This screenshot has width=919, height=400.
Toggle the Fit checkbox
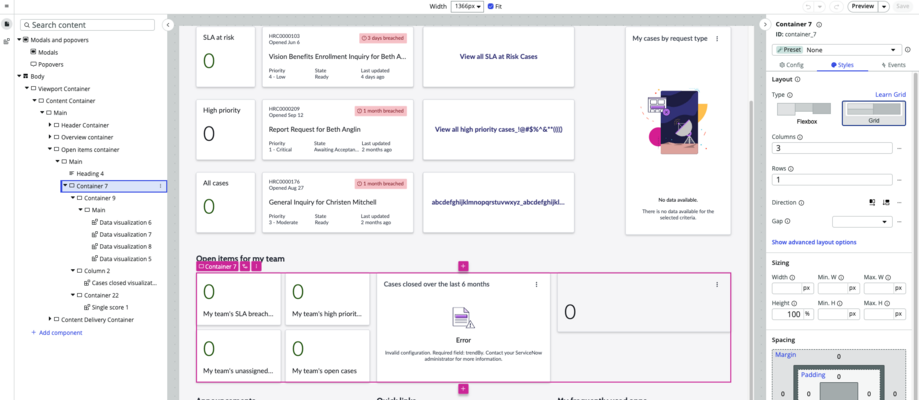pos(491,6)
